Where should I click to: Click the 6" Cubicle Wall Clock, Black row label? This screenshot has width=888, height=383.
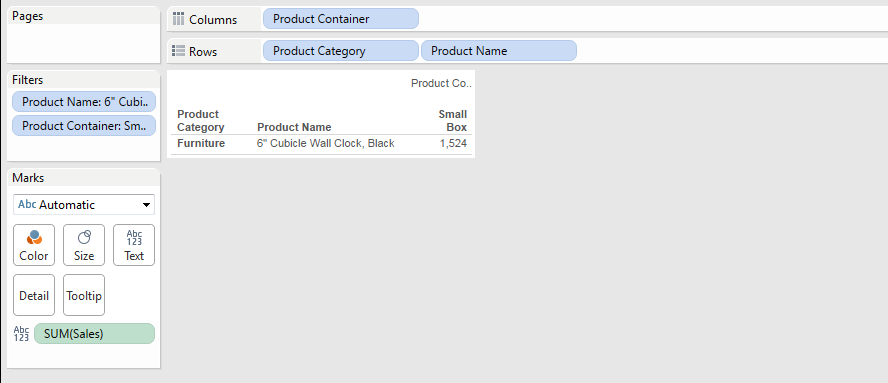[326, 143]
